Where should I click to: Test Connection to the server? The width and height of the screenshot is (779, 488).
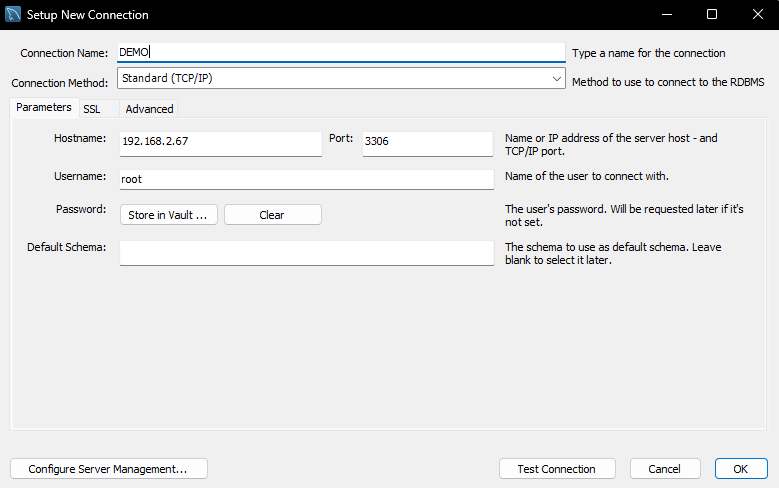556,469
